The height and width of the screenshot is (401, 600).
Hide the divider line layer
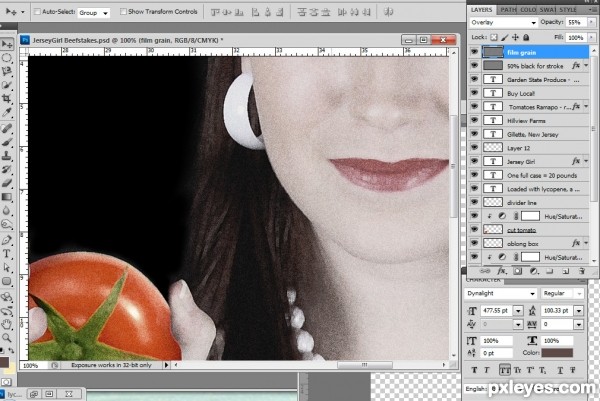[x=474, y=202]
